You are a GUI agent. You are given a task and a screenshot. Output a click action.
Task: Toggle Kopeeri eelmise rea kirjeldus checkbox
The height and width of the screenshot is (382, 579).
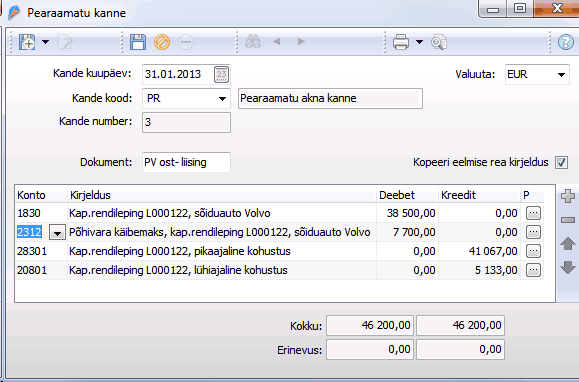561,162
